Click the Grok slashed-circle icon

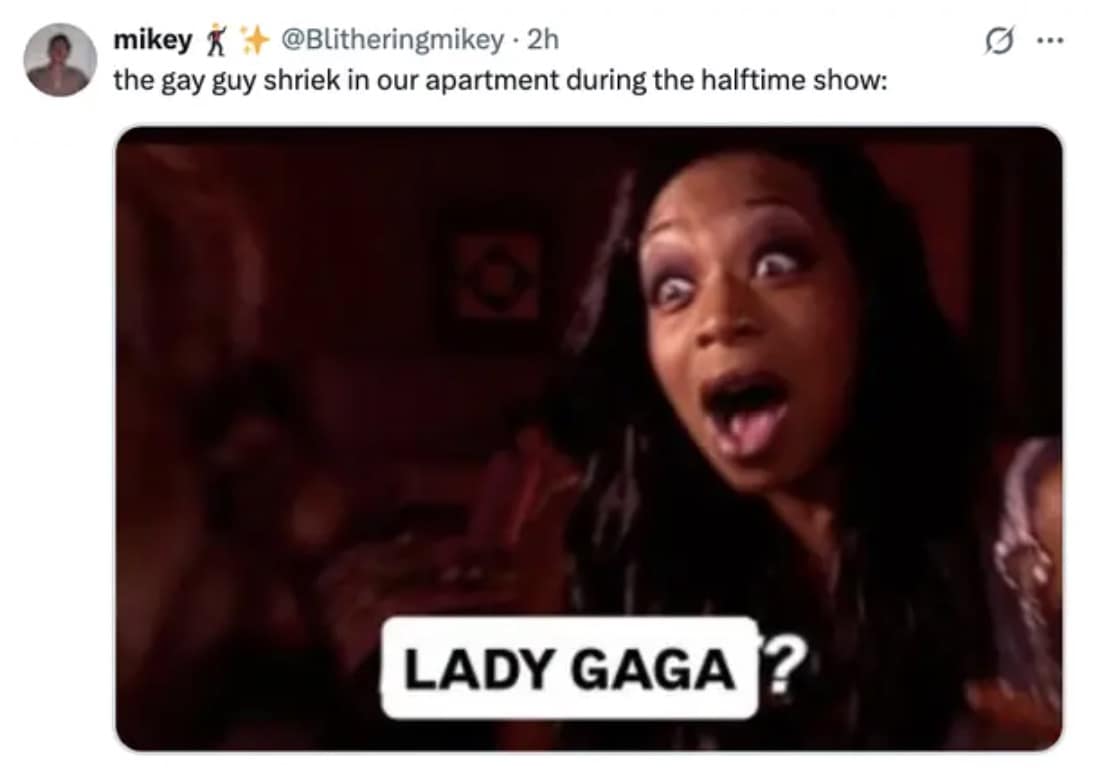pyautogui.click(x=999, y=41)
